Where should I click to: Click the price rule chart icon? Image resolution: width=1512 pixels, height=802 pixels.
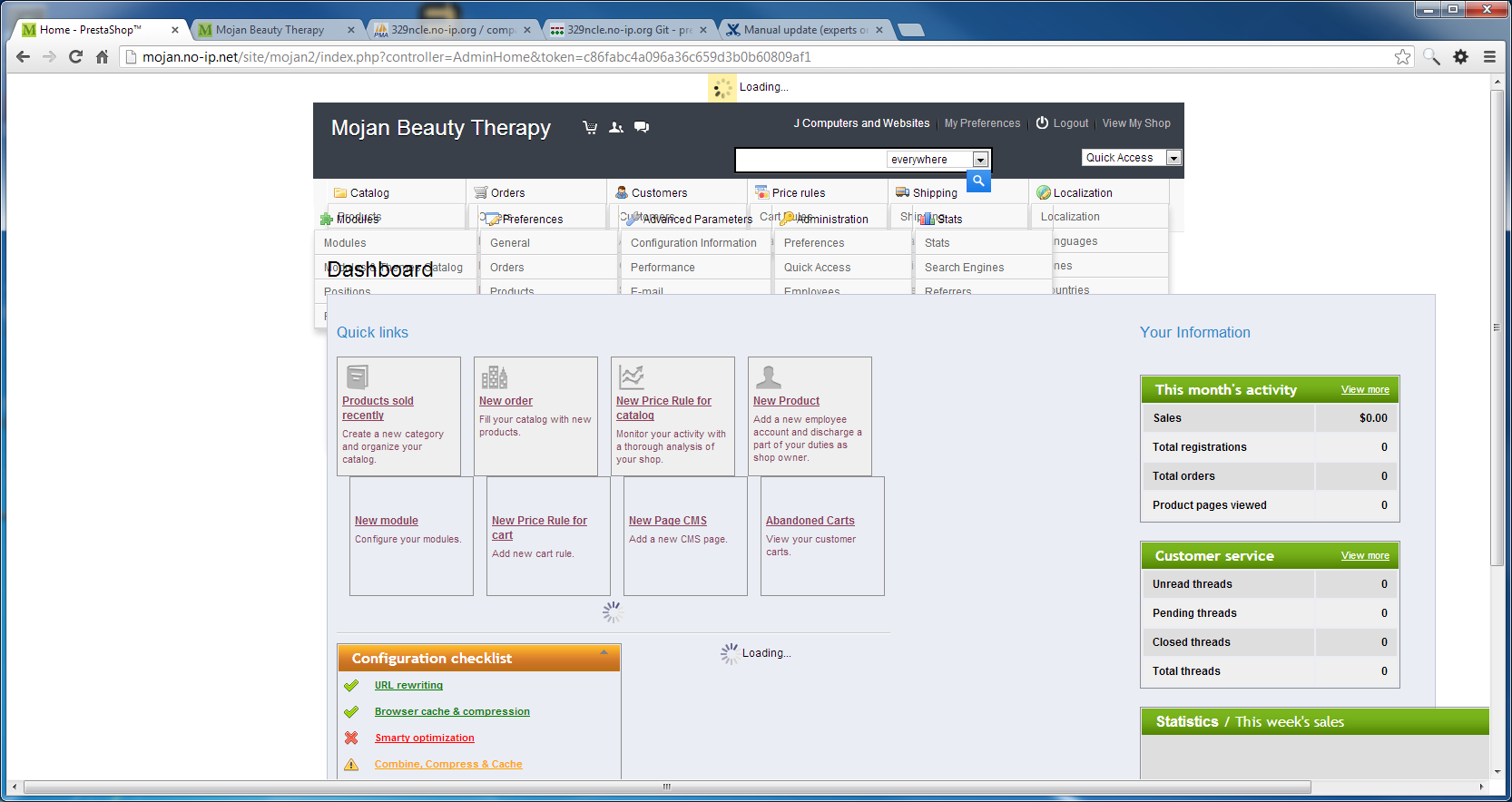coord(632,377)
